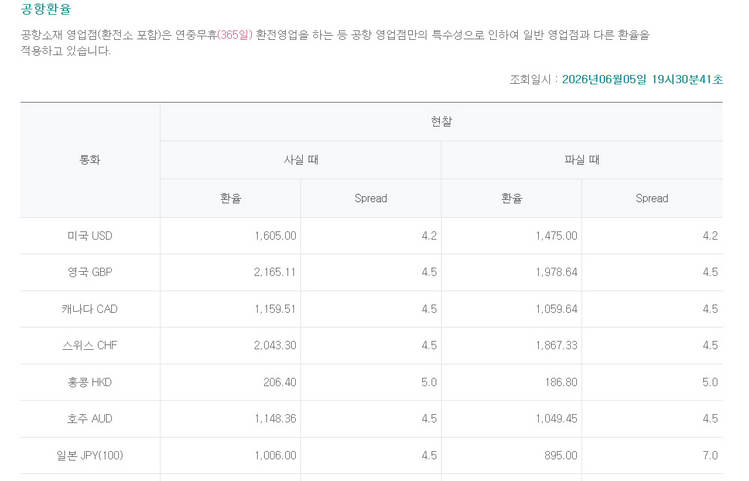The height and width of the screenshot is (481, 749).
Task: Click USD selling rate 1,475.00
Action: (x=556, y=236)
